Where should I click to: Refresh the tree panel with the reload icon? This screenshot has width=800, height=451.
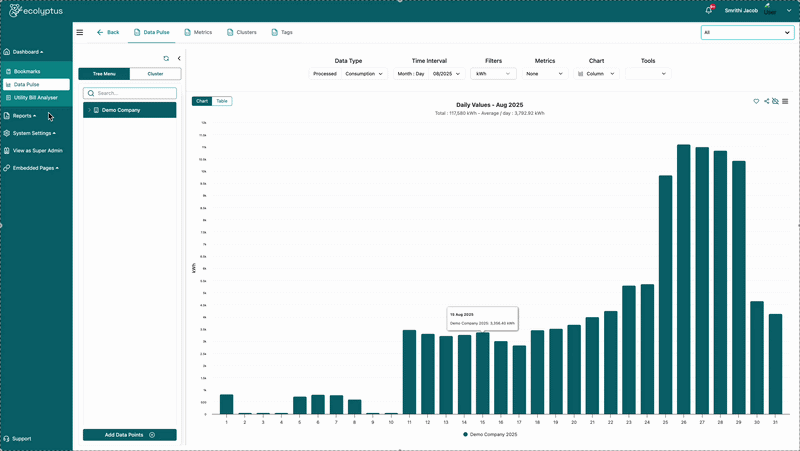166,58
